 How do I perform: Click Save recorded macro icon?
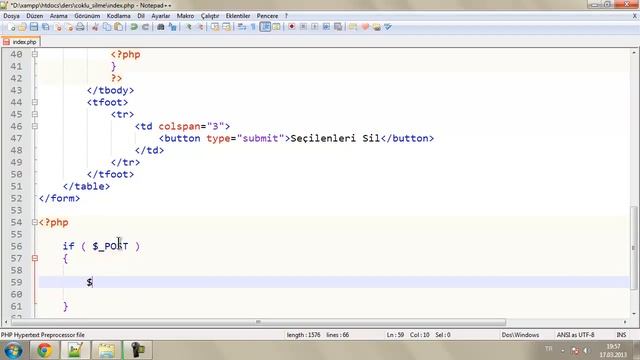(338, 27)
